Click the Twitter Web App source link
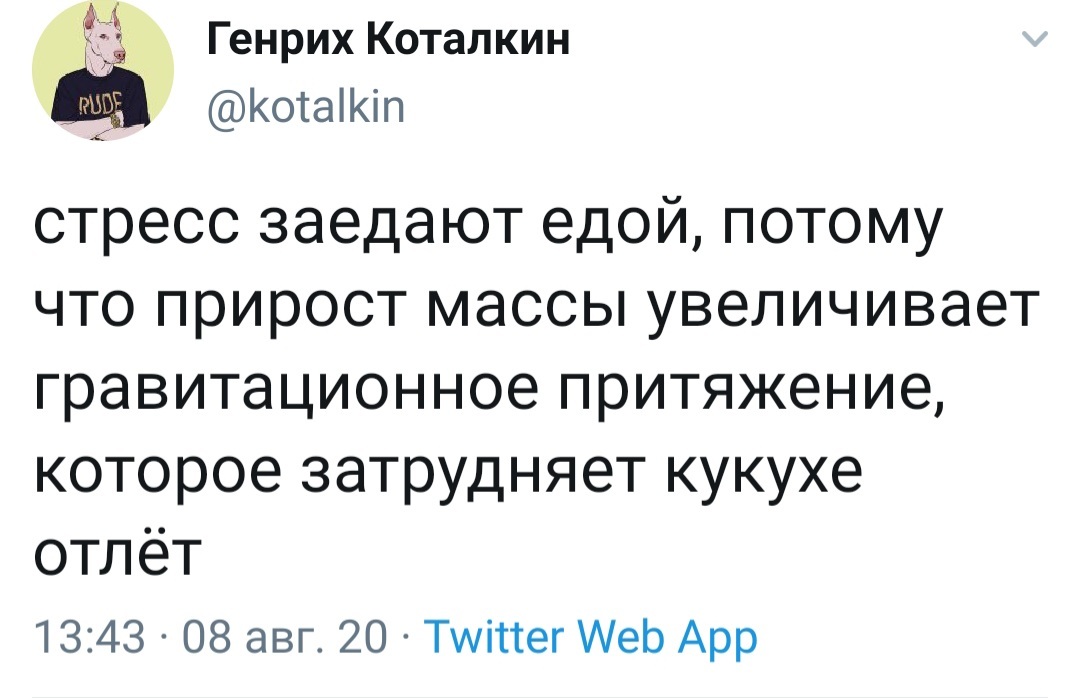This screenshot has width=1080, height=698. click(x=588, y=636)
